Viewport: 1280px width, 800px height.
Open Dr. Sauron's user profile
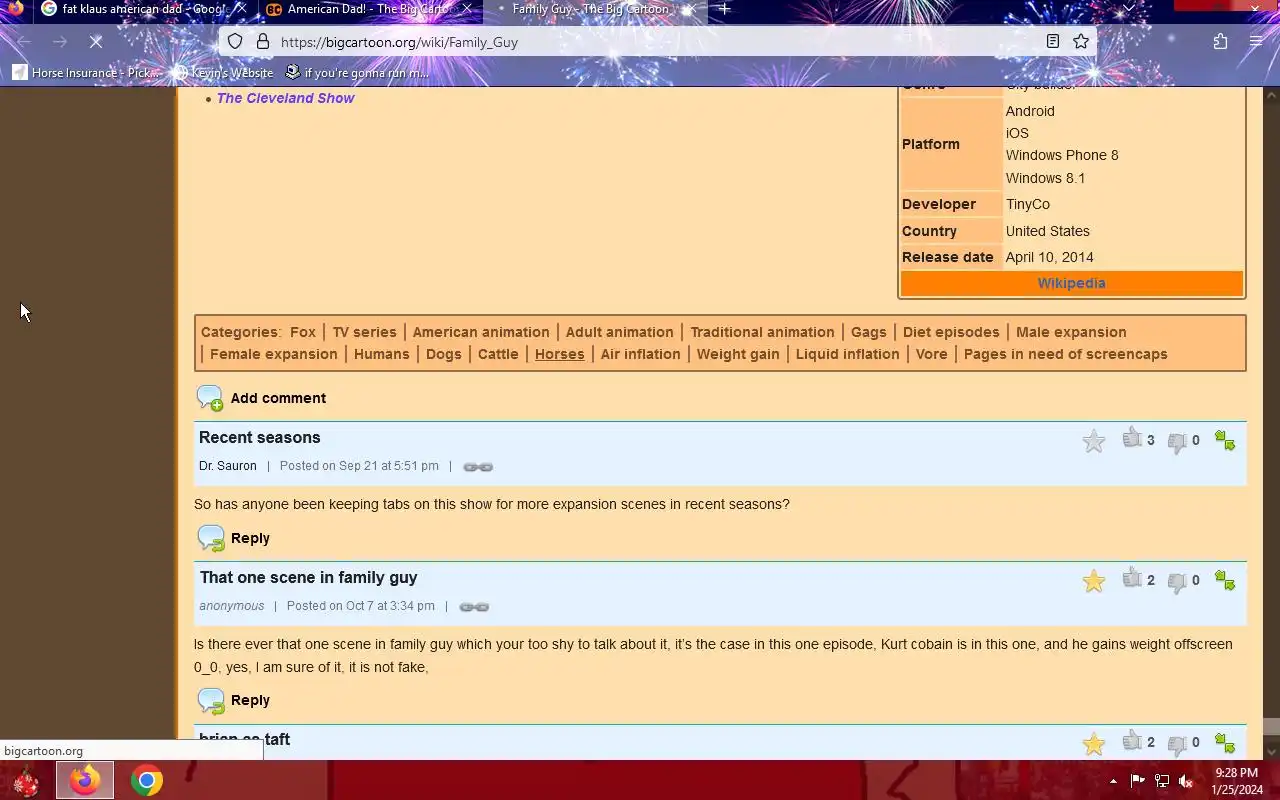click(228, 466)
